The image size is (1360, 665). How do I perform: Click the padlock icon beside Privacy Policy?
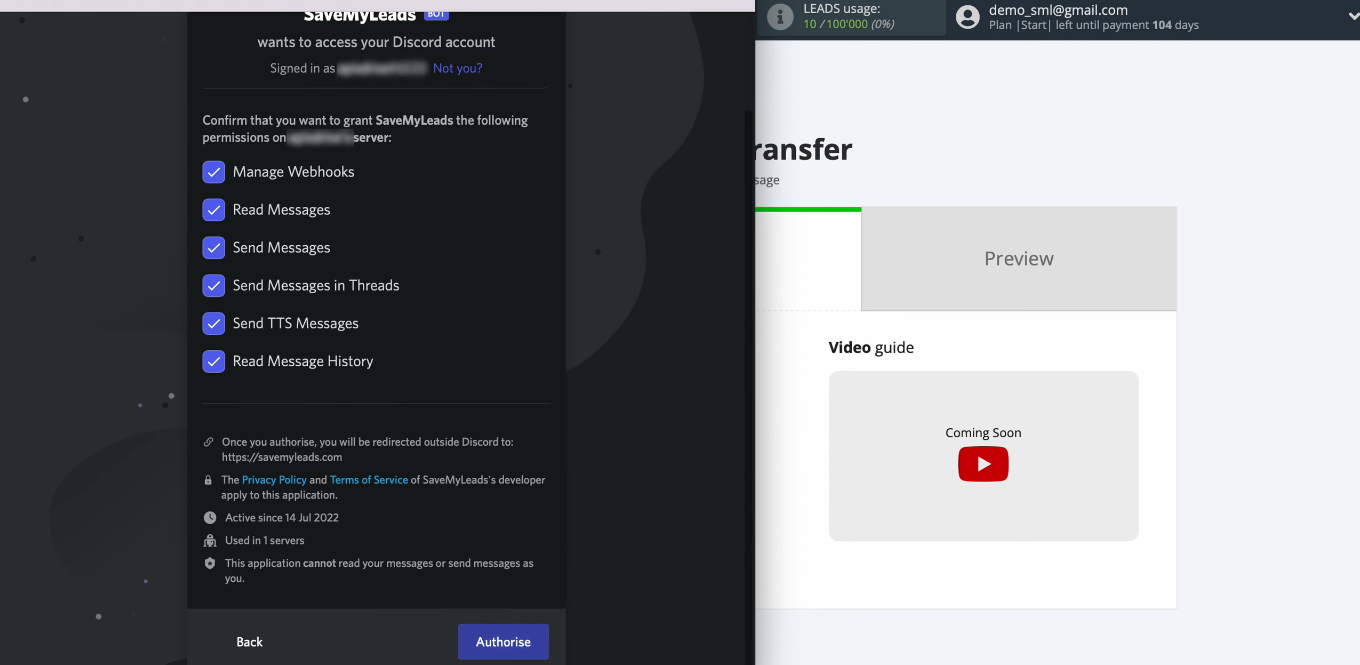[x=209, y=480]
